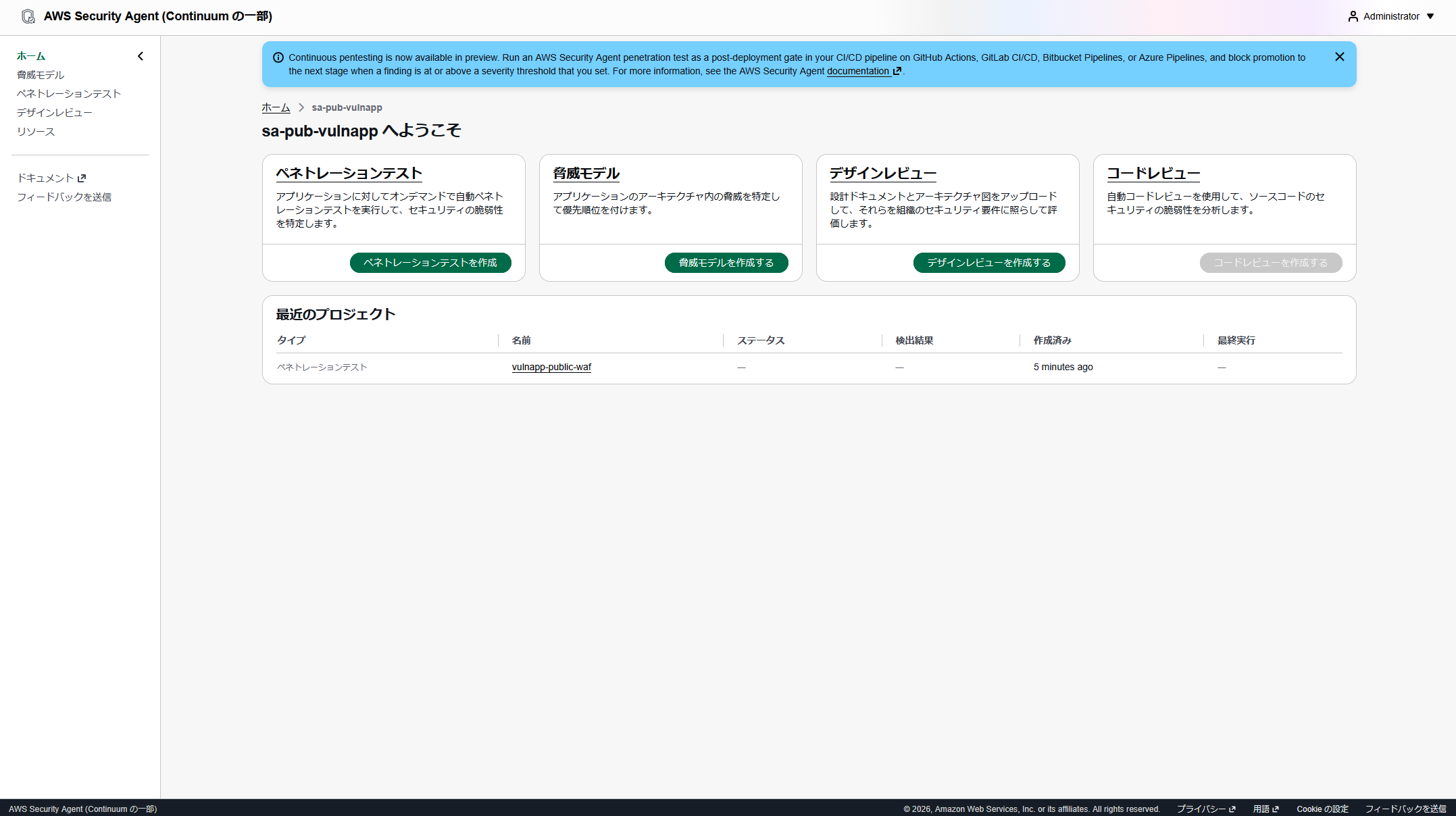This screenshot has height=816, width=1456.
Task: Click the breadcrumb chevron separator
Action: [x=301, y=107]
